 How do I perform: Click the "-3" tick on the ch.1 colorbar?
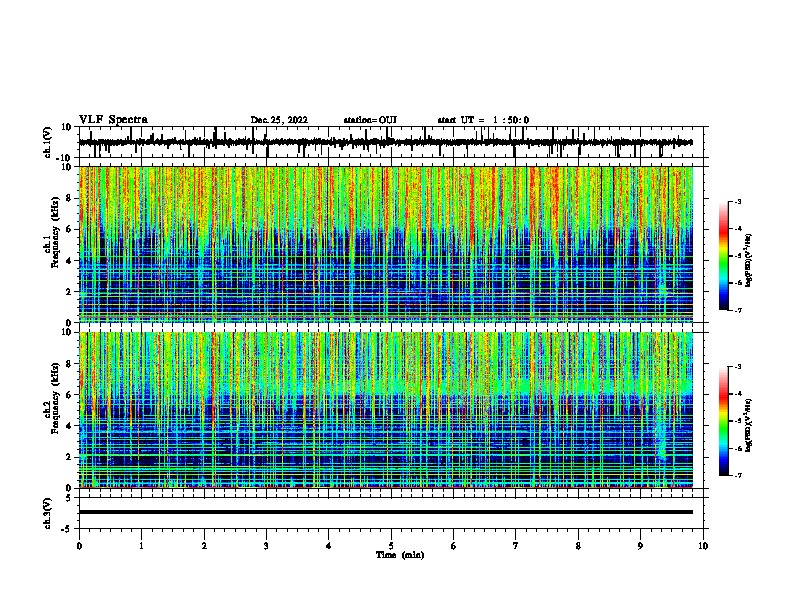click(x=737, y=201)
